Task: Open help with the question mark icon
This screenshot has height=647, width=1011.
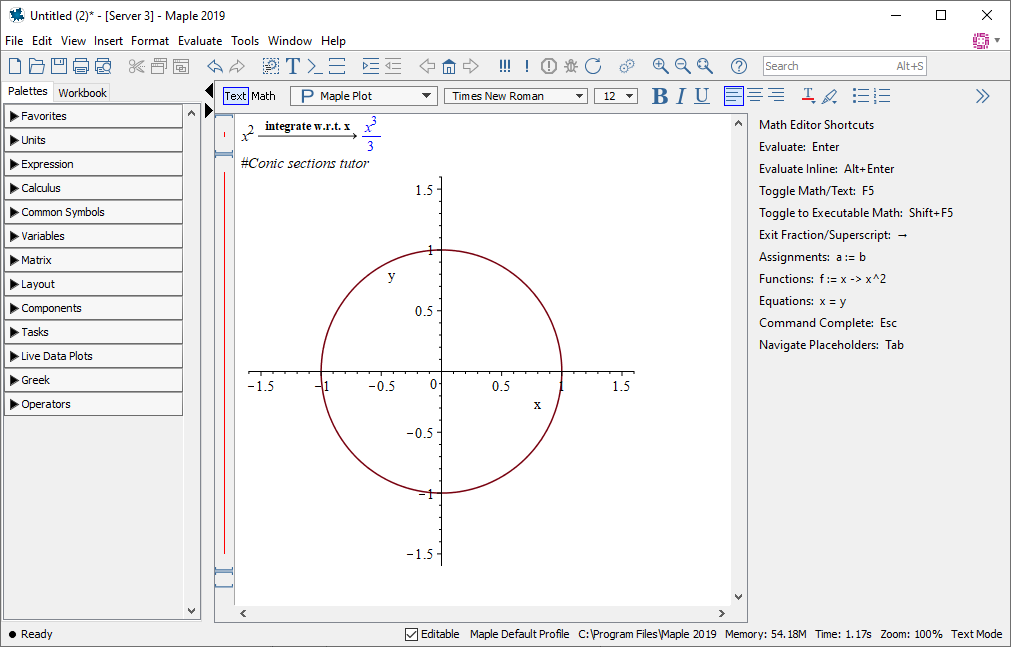Action: click(739, 66)
